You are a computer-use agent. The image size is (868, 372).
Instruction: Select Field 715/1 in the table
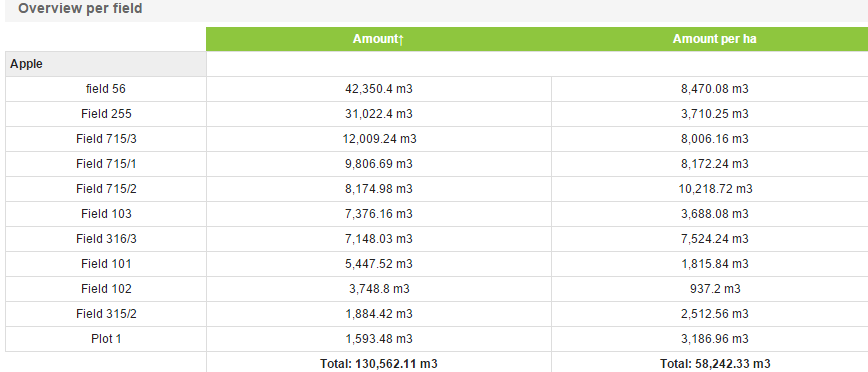(x=106, y=164)
